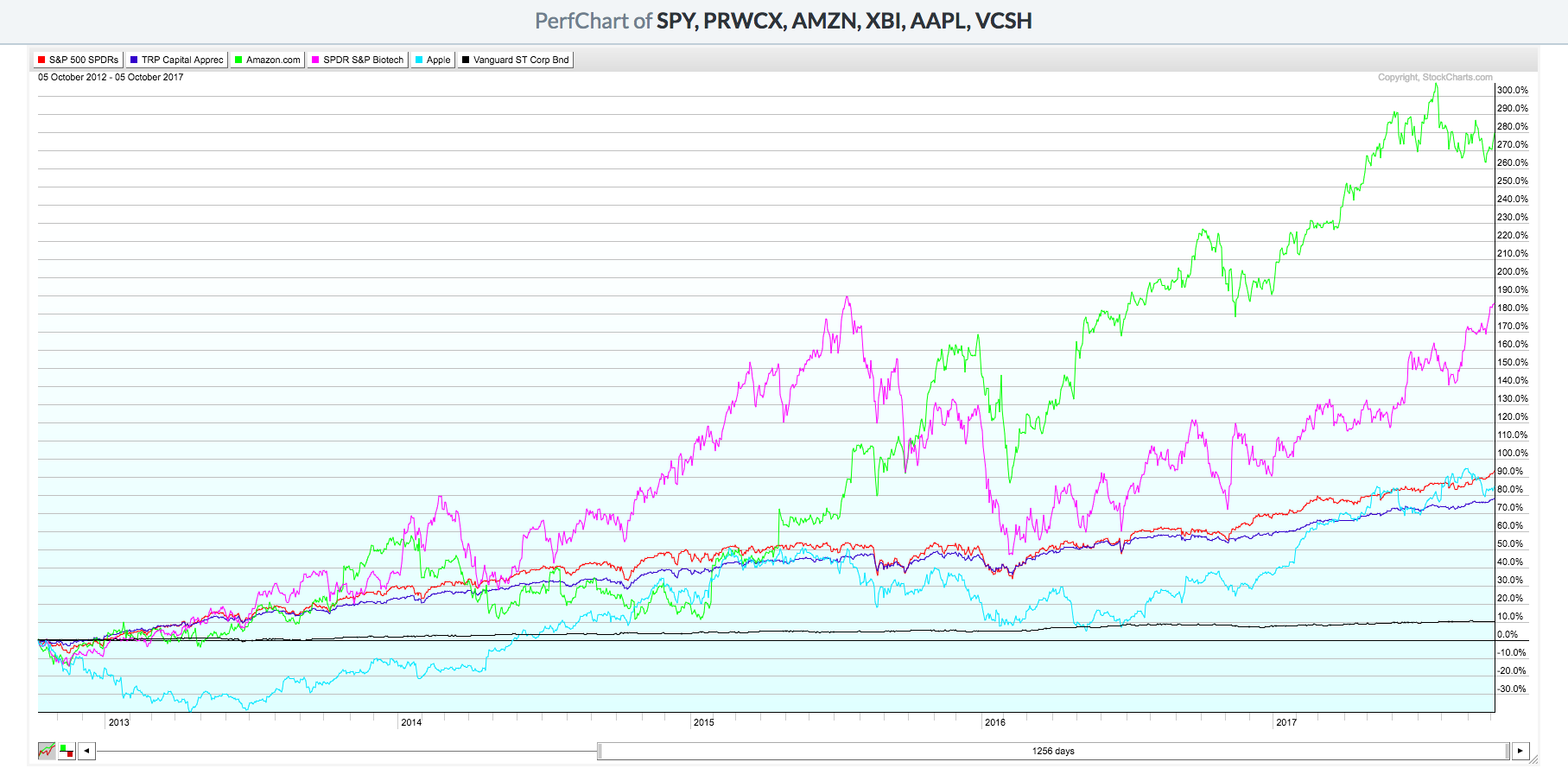The width and height of the screenshot is (1568, 781).
Task: Click the slider's right edge handle
Action: tap(1508, 751)
